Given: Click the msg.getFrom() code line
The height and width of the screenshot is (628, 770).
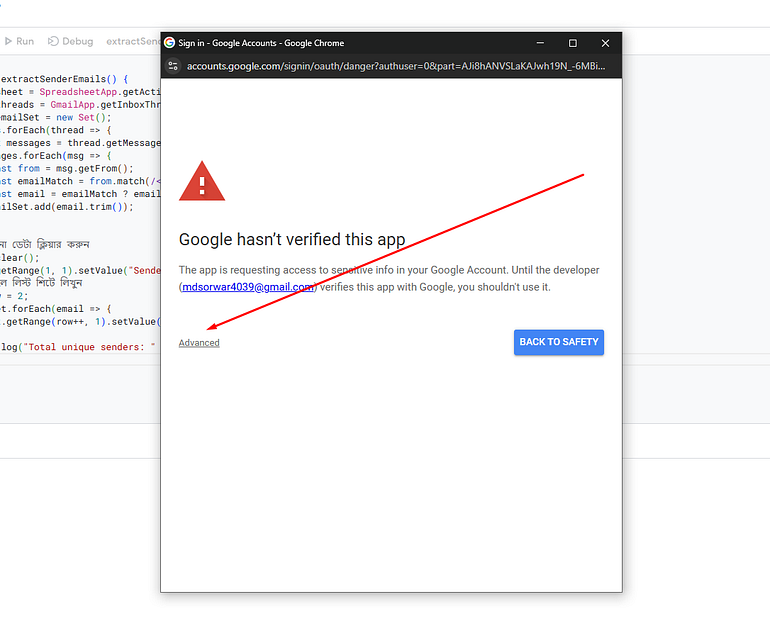Looking at the screenshot, I should tap(67, 168).
